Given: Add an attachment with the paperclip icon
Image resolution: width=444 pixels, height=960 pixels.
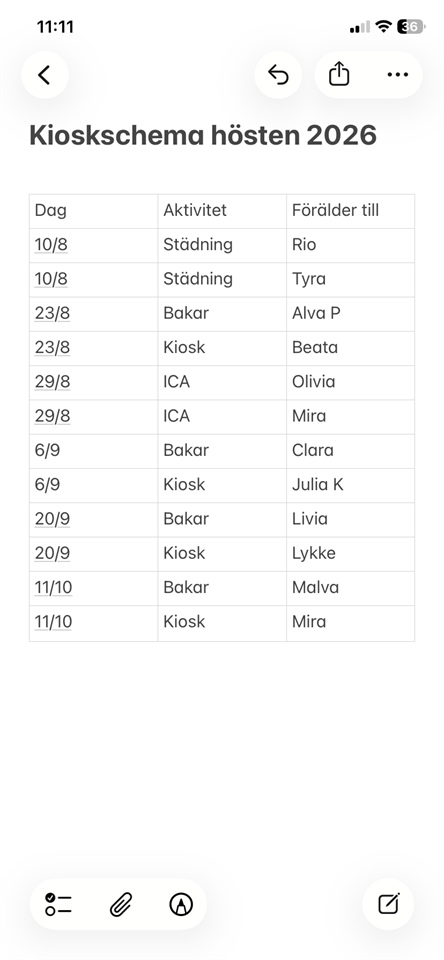Looking at the screenshot, I should [x=121, y=904].
